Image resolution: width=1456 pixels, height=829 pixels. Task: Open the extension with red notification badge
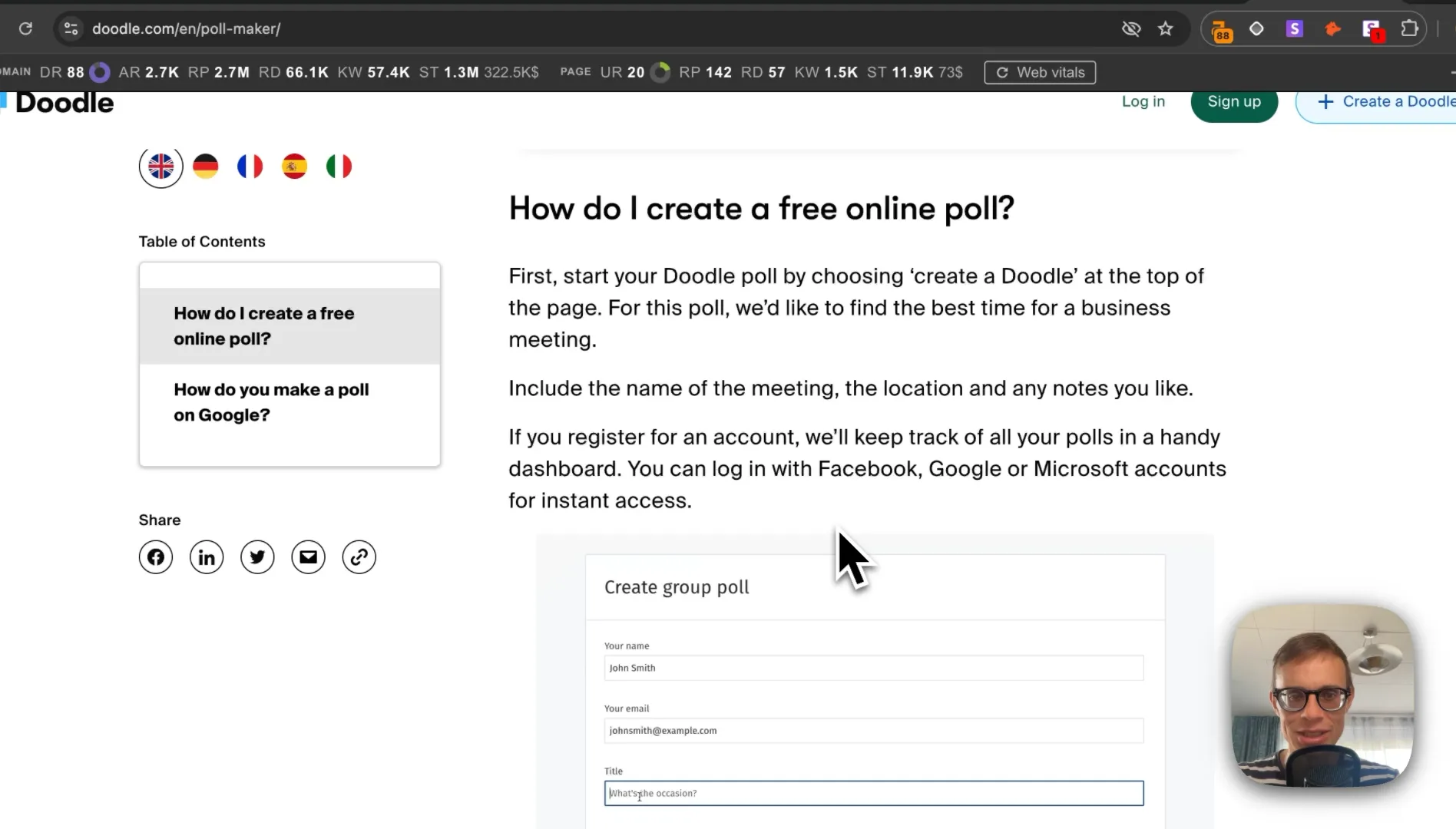pyautogui.click(x=1372, y=30)
